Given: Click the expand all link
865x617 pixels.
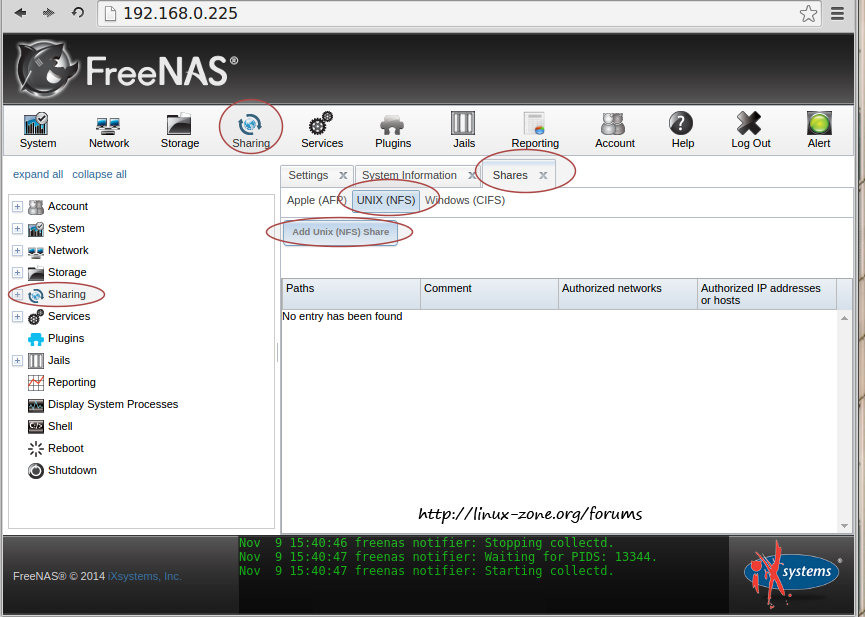Looking at the screenshot, I should pyautogui.click(x=38, y=174).
